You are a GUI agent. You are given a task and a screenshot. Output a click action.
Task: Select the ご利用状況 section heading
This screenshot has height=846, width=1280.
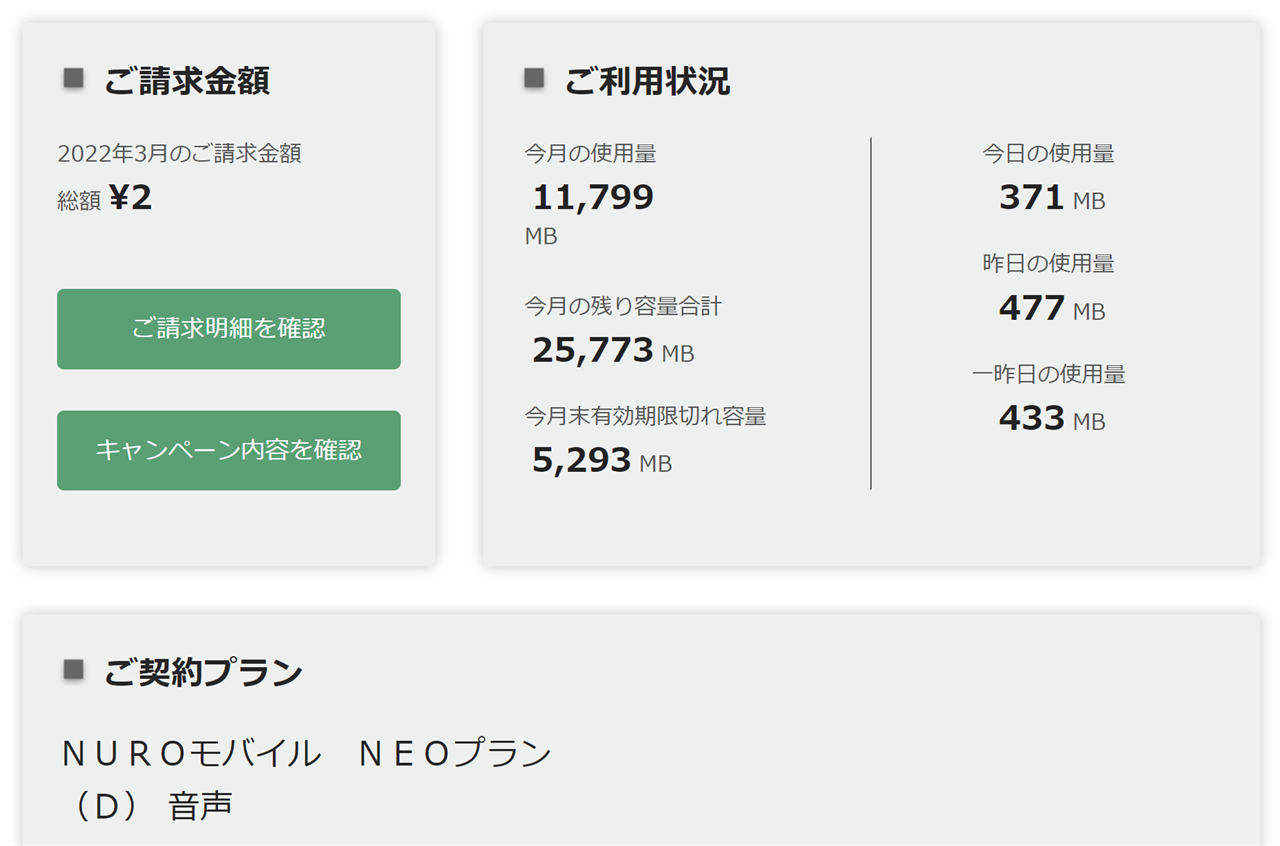[647, 81]
